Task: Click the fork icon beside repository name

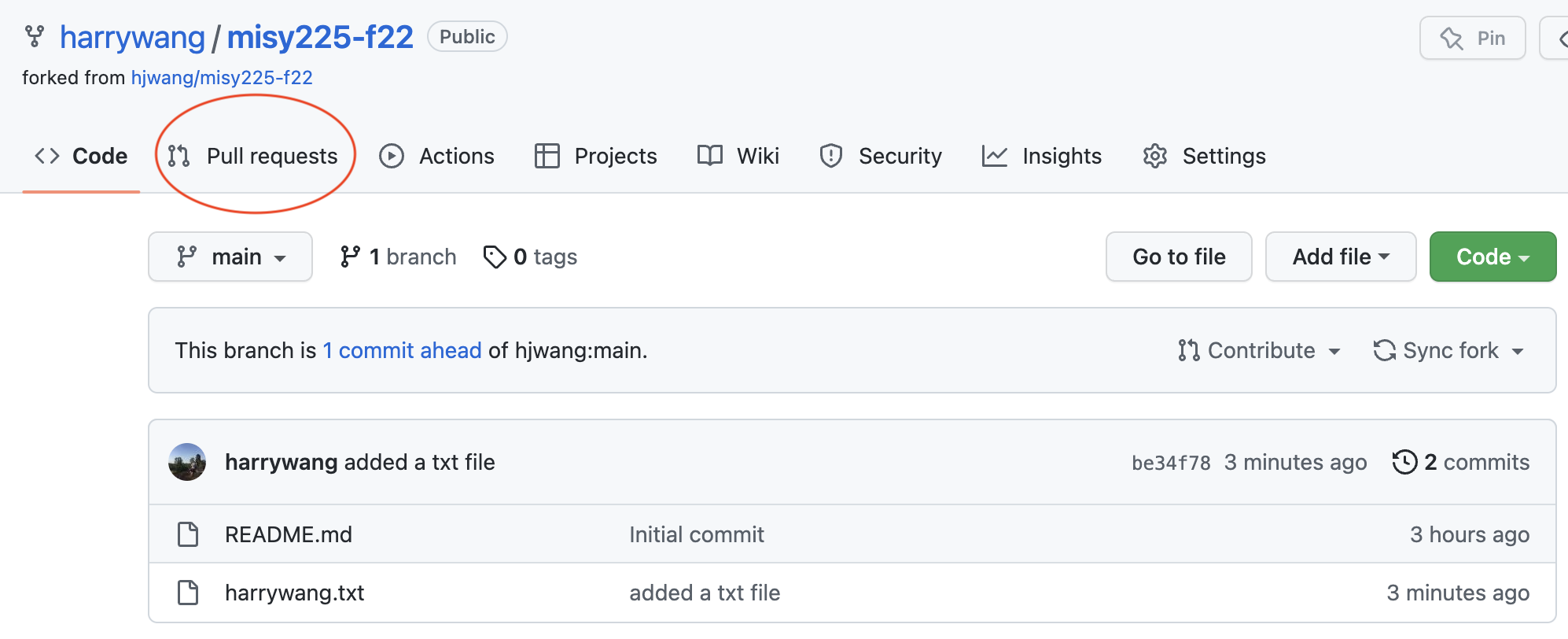Action: coord(35,36)
